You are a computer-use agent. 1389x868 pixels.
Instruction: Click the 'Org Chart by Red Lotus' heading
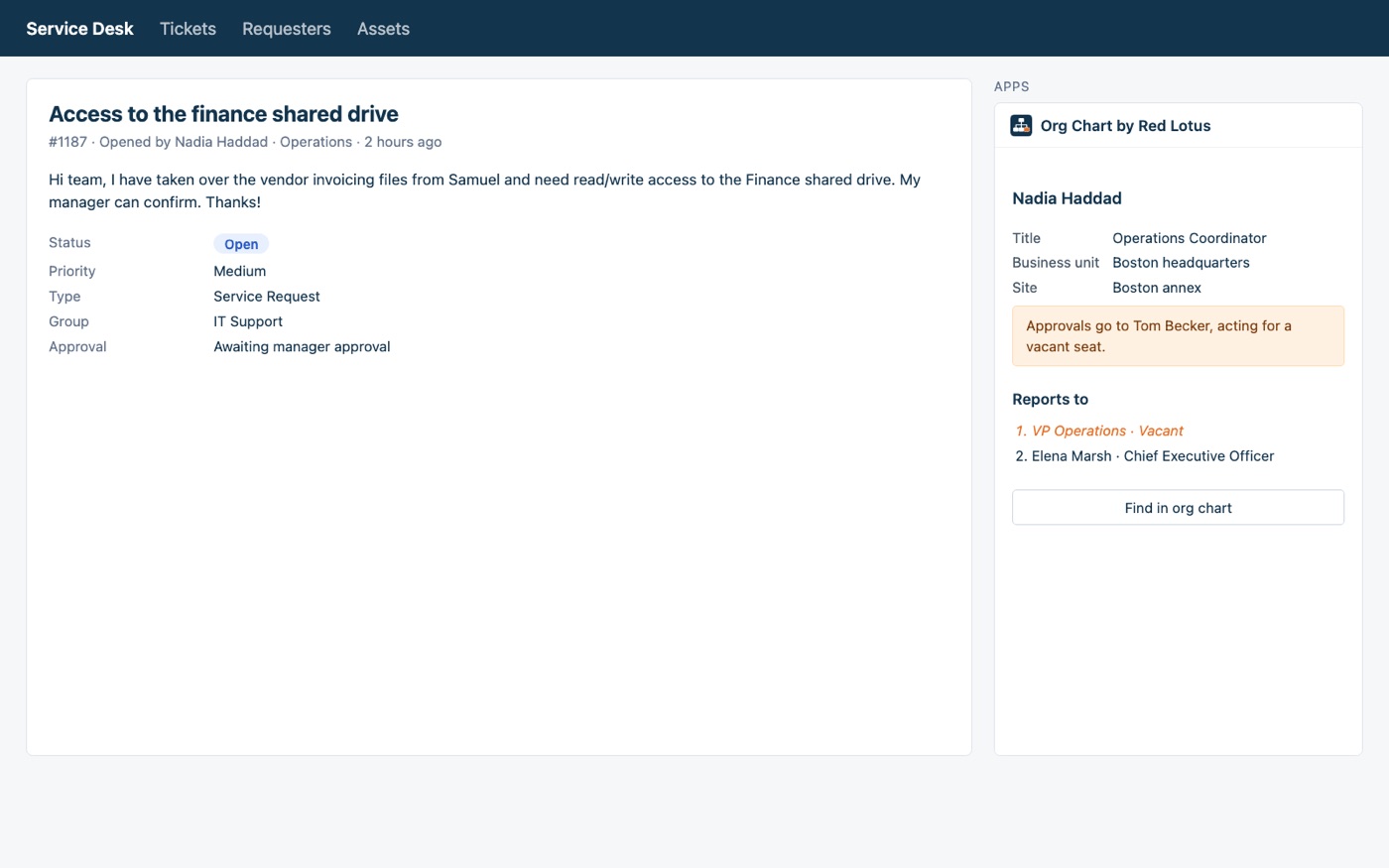pos(1125,126)
